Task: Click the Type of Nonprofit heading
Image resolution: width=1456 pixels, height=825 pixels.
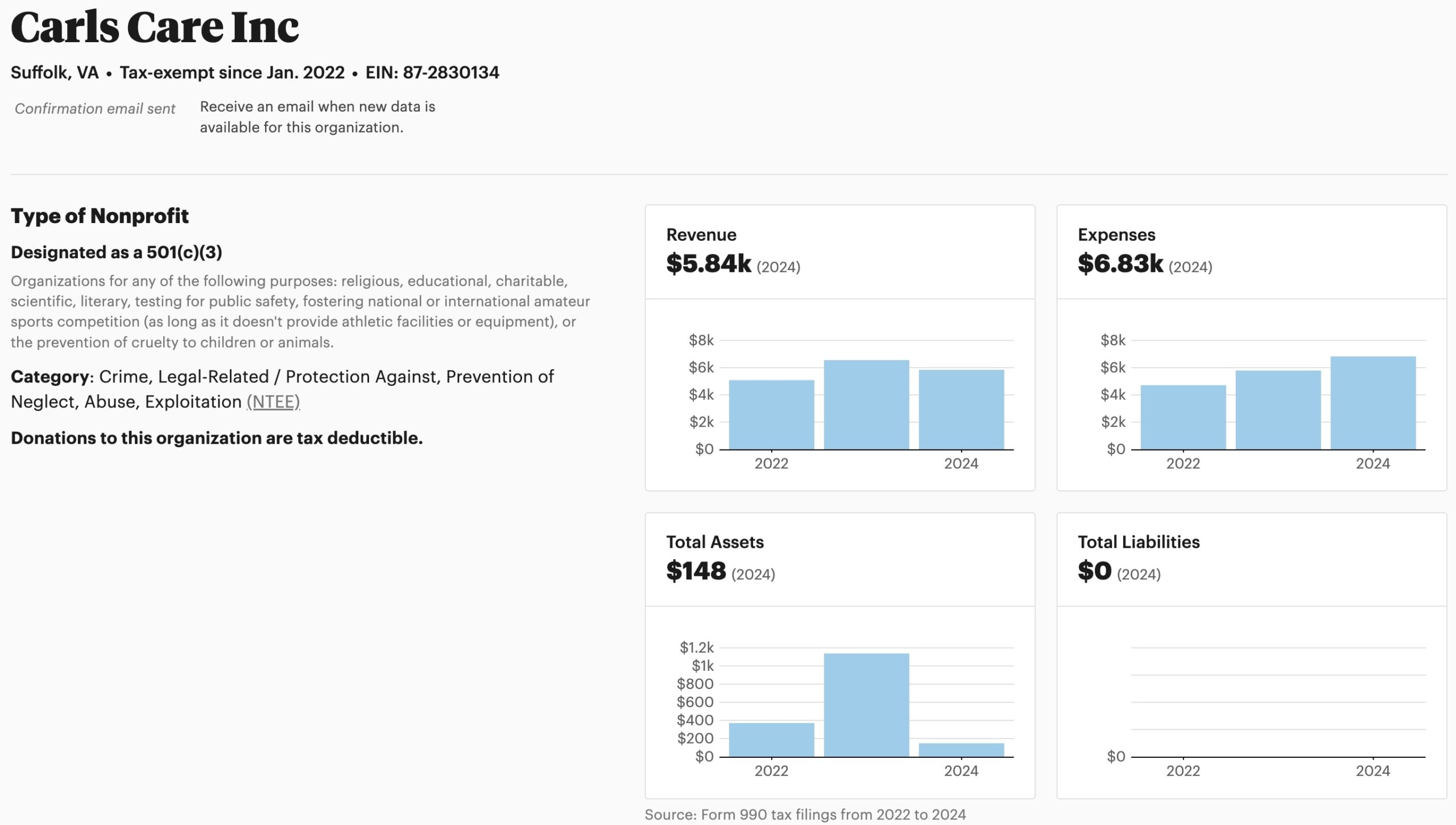Action: coord(101,216)
